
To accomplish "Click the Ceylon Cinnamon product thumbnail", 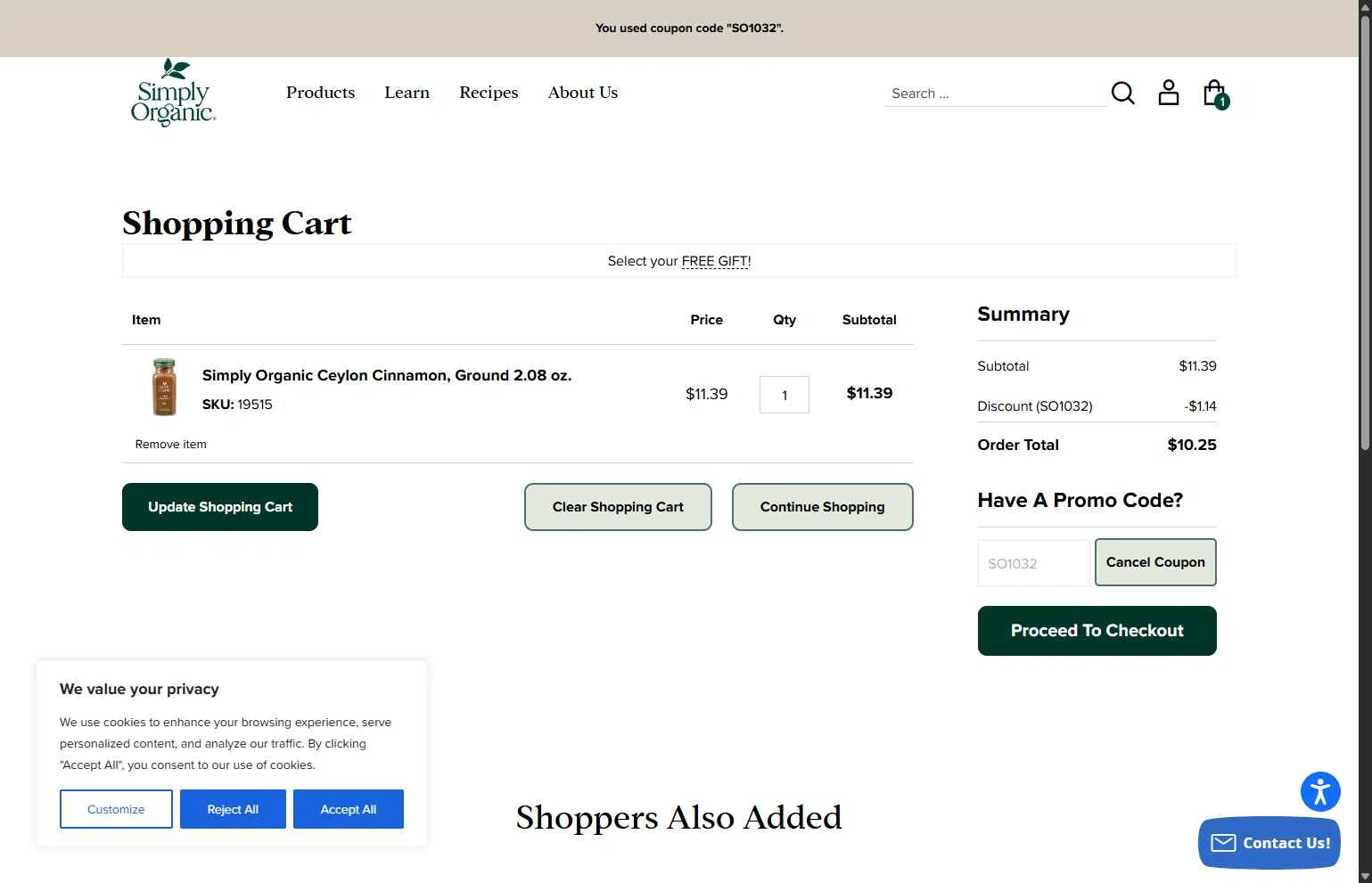I will point(164,387).
